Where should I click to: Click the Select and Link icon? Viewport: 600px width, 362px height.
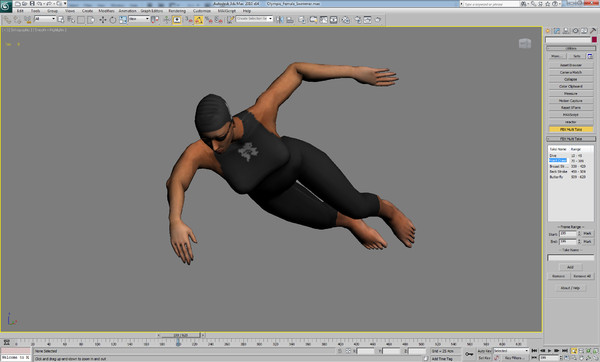coord(7,20)
